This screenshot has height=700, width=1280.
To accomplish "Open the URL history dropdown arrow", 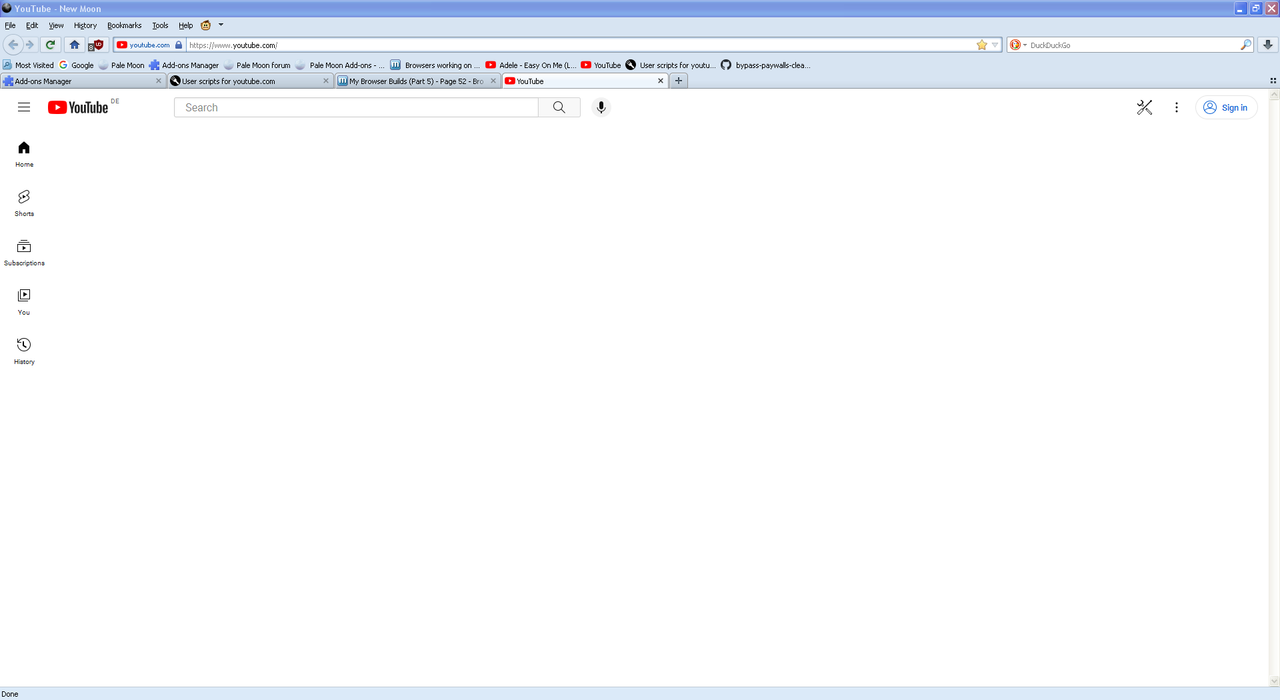I will pos(995,45).
